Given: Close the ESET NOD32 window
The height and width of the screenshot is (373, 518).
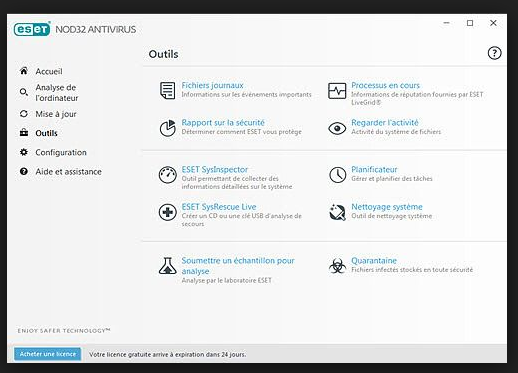Looking at the screenshot, I should click(x=493, y=23).
